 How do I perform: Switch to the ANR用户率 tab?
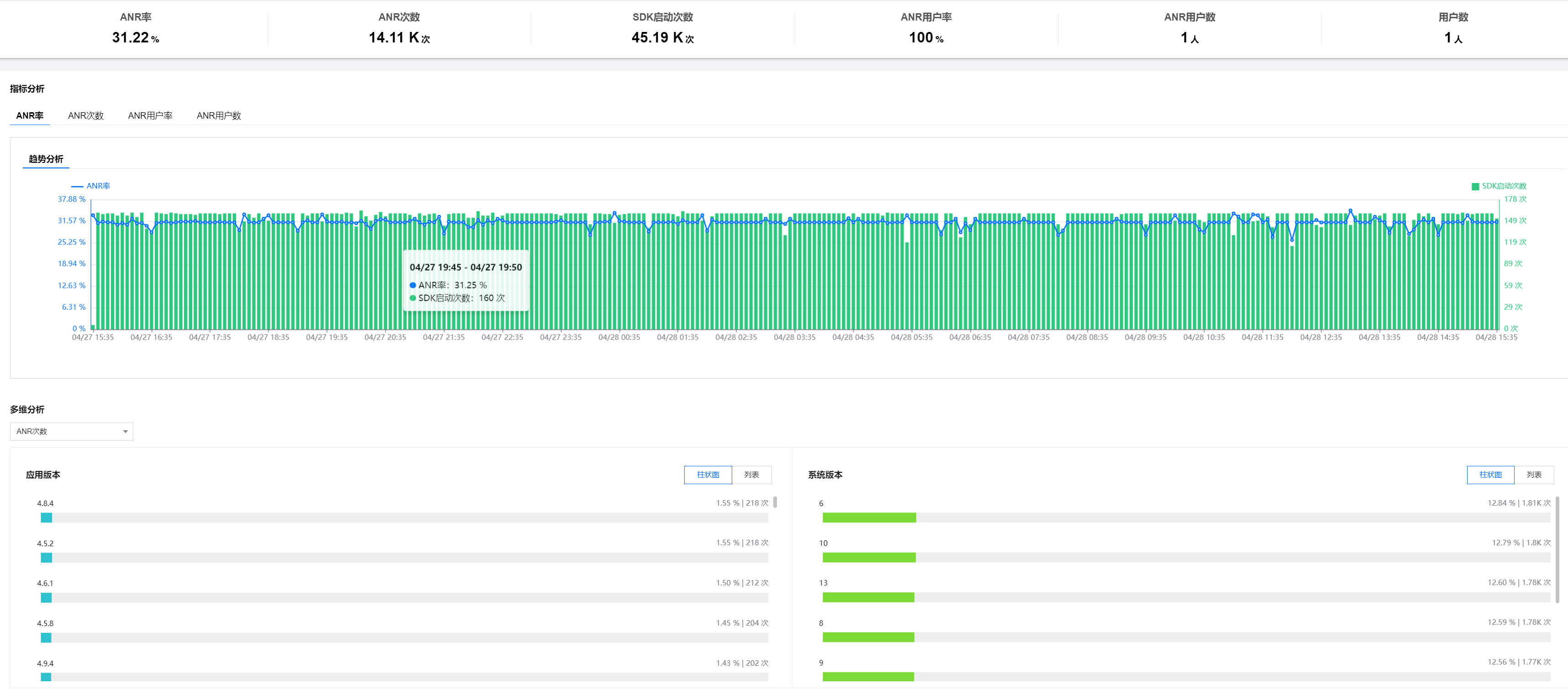150,115
